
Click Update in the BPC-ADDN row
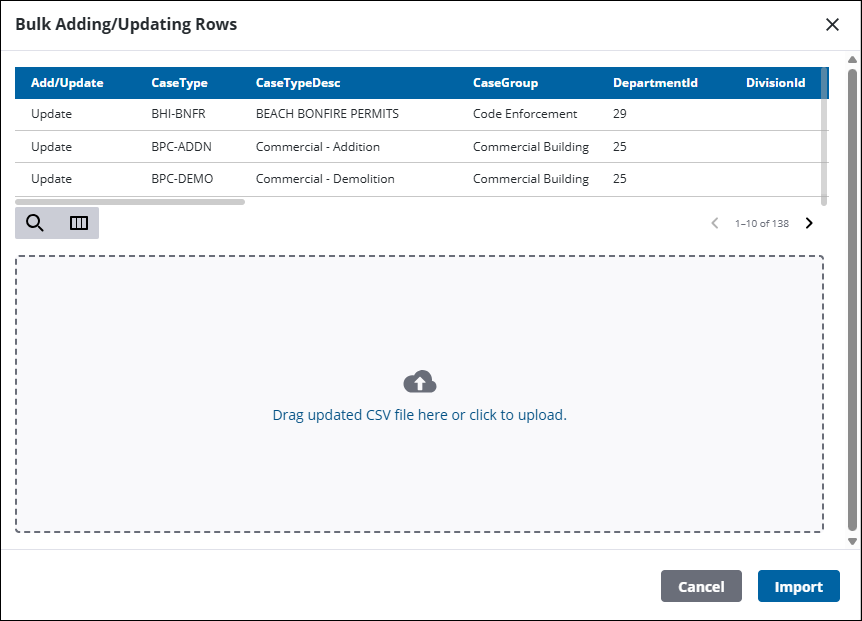coord(51,147)
